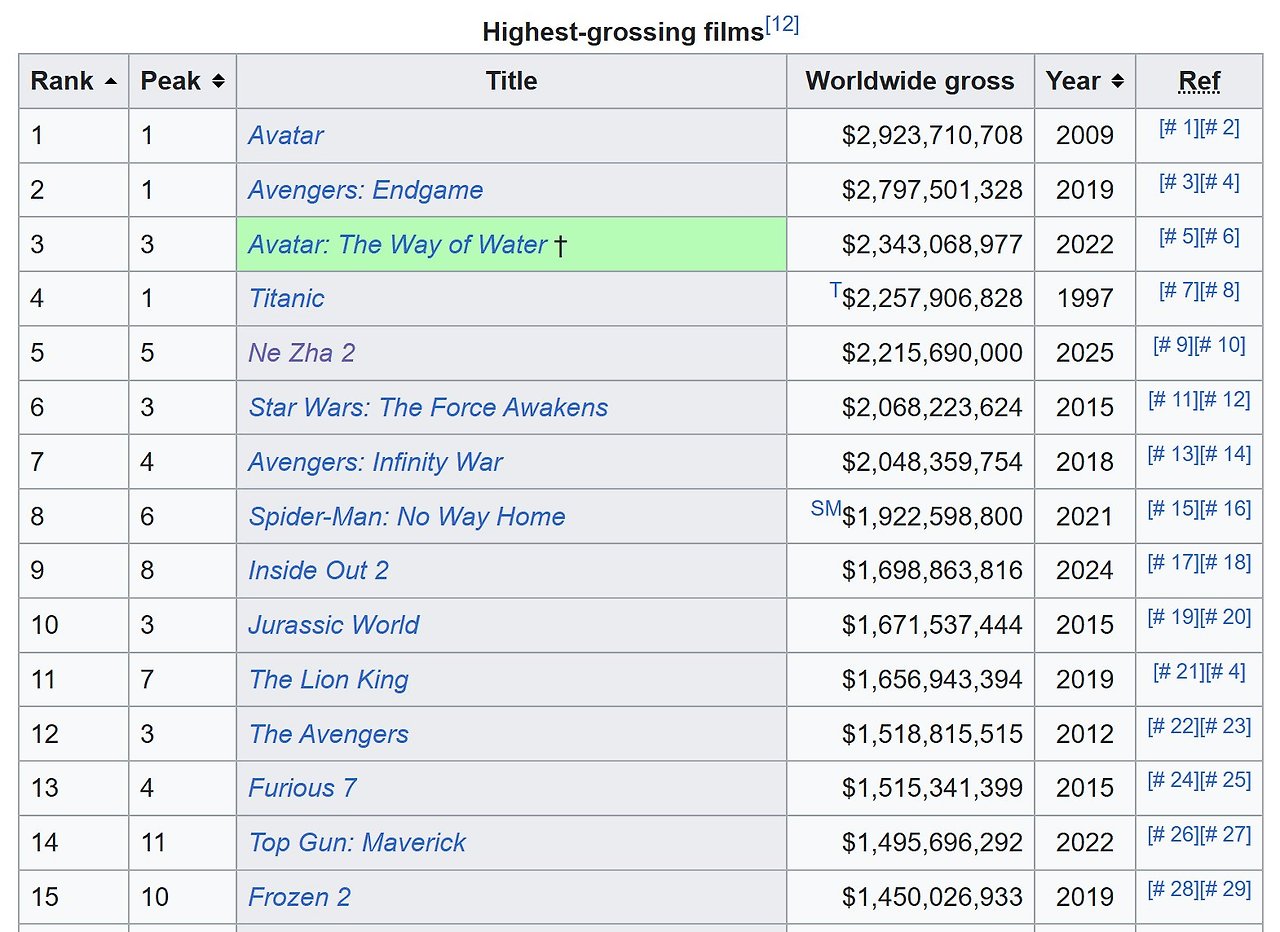Select Avengers: Endgame gross $2,797,501,328
Screen dimensions: 1280x932
click(932, 190)
